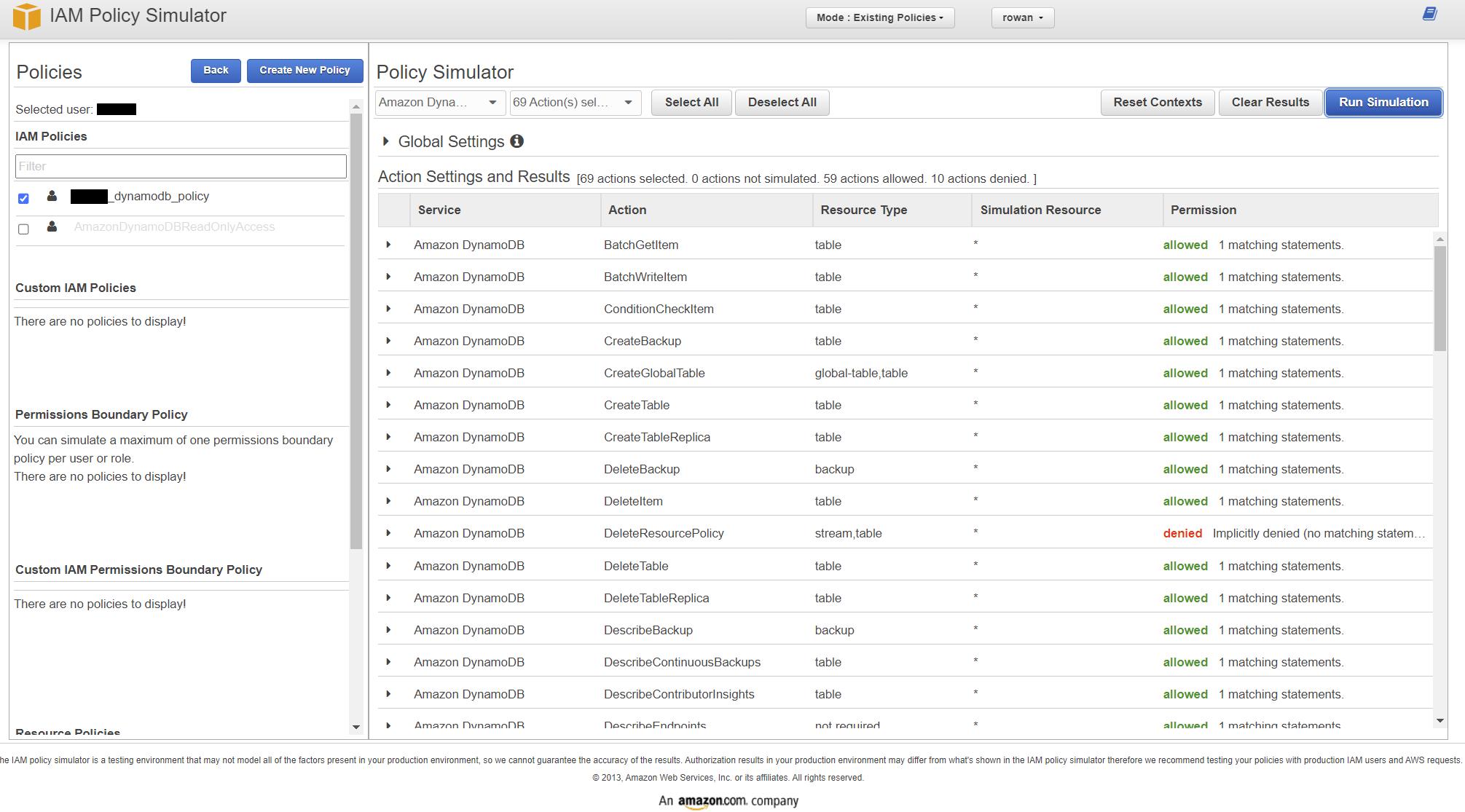The image size is (1465, 812).
Task: Click the AWS cube logo icon
Action: pos(27,16)
